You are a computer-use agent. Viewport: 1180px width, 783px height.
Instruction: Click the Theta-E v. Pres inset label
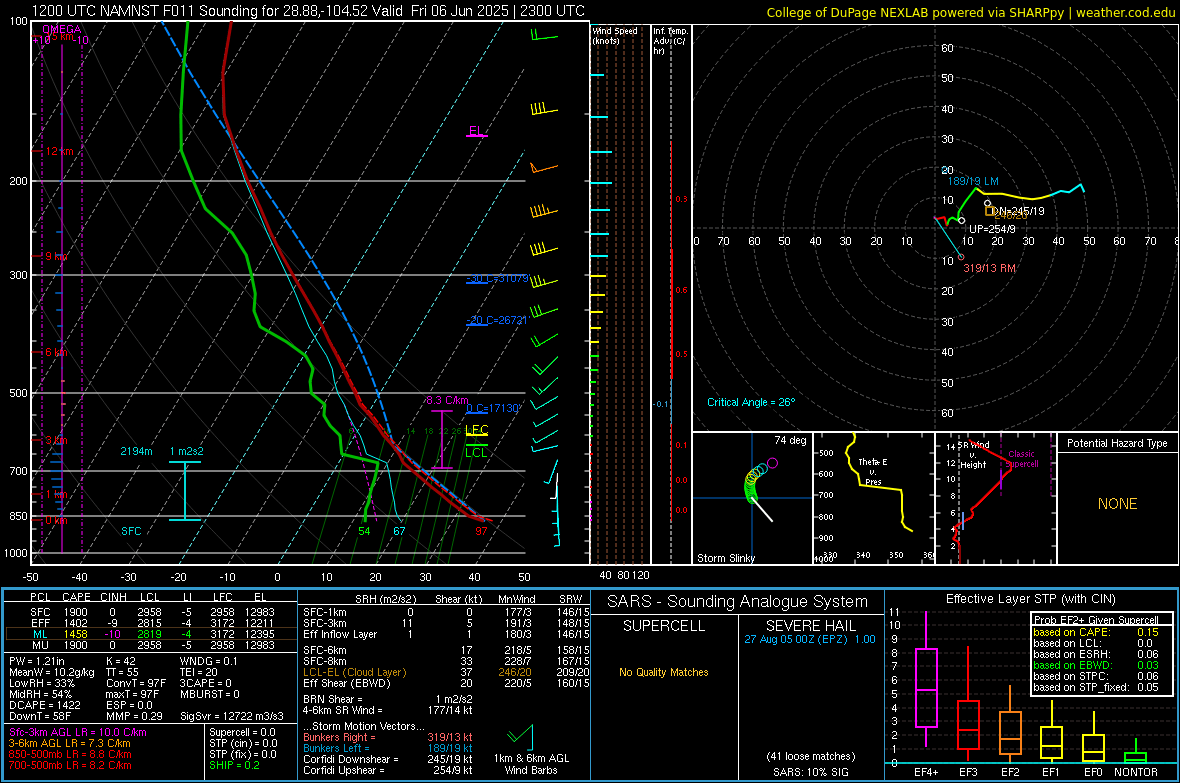coord(873,471)
